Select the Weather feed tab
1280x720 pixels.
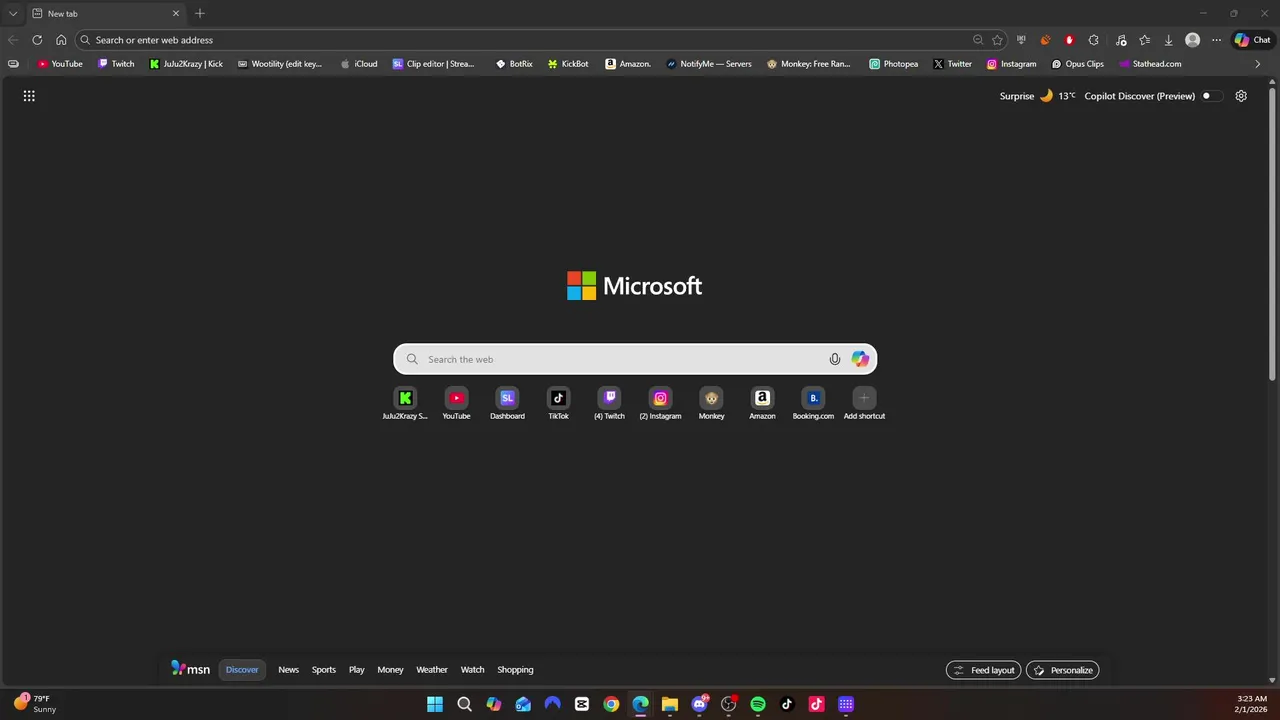click(x=432, y=670)
